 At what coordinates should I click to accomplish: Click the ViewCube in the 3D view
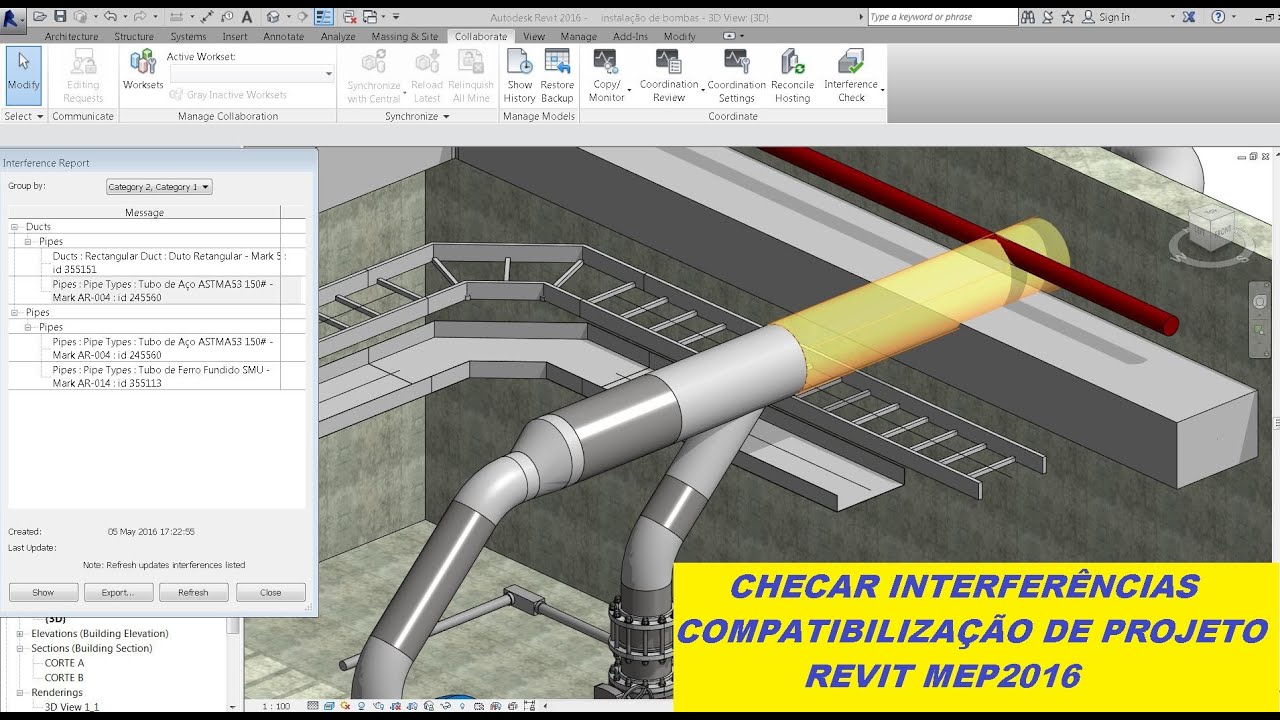click(1209, 232)
